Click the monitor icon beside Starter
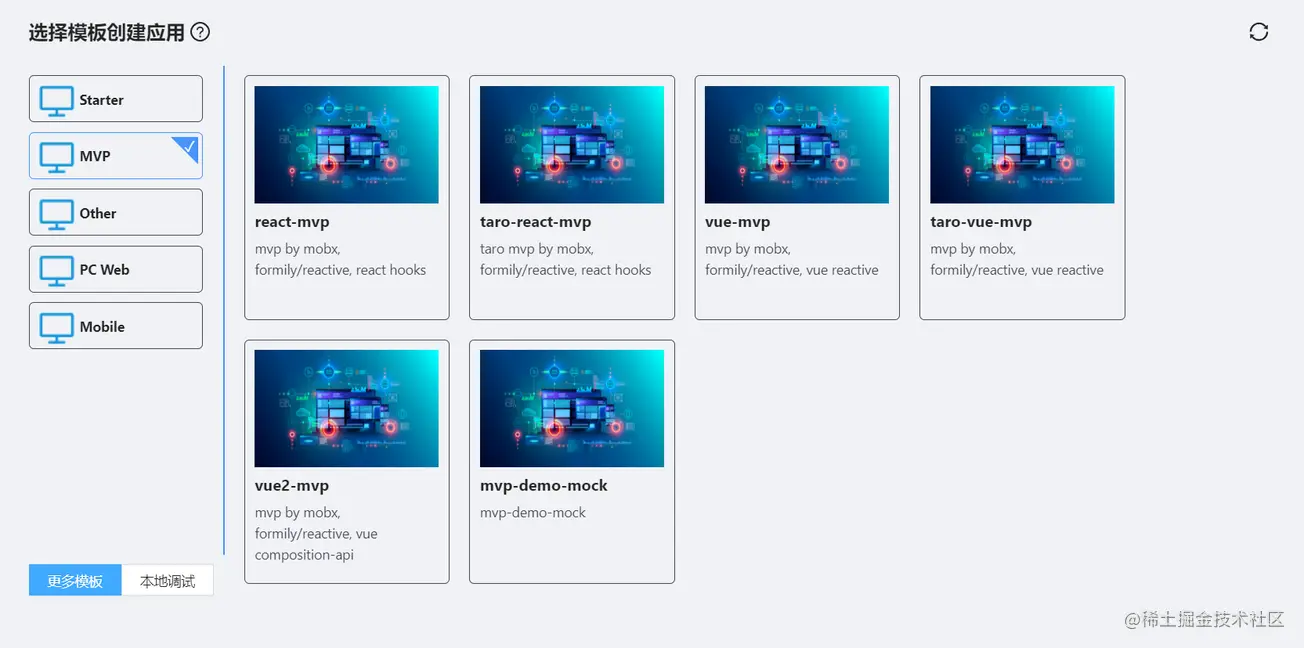The height and width of the screenshot is (648, 1304). click(56, 100)
